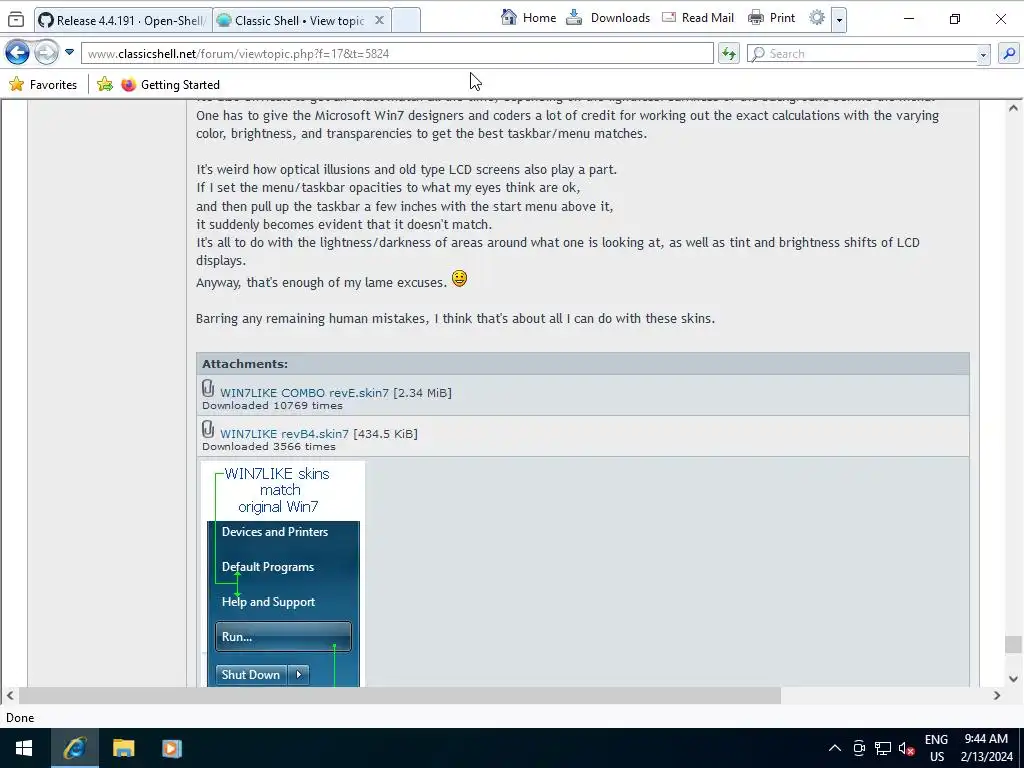Click 'Downloaded 3566 times' text
The width and height of the screenshot is (1024, 768).
pyautogui.click(x=269, y=447)
